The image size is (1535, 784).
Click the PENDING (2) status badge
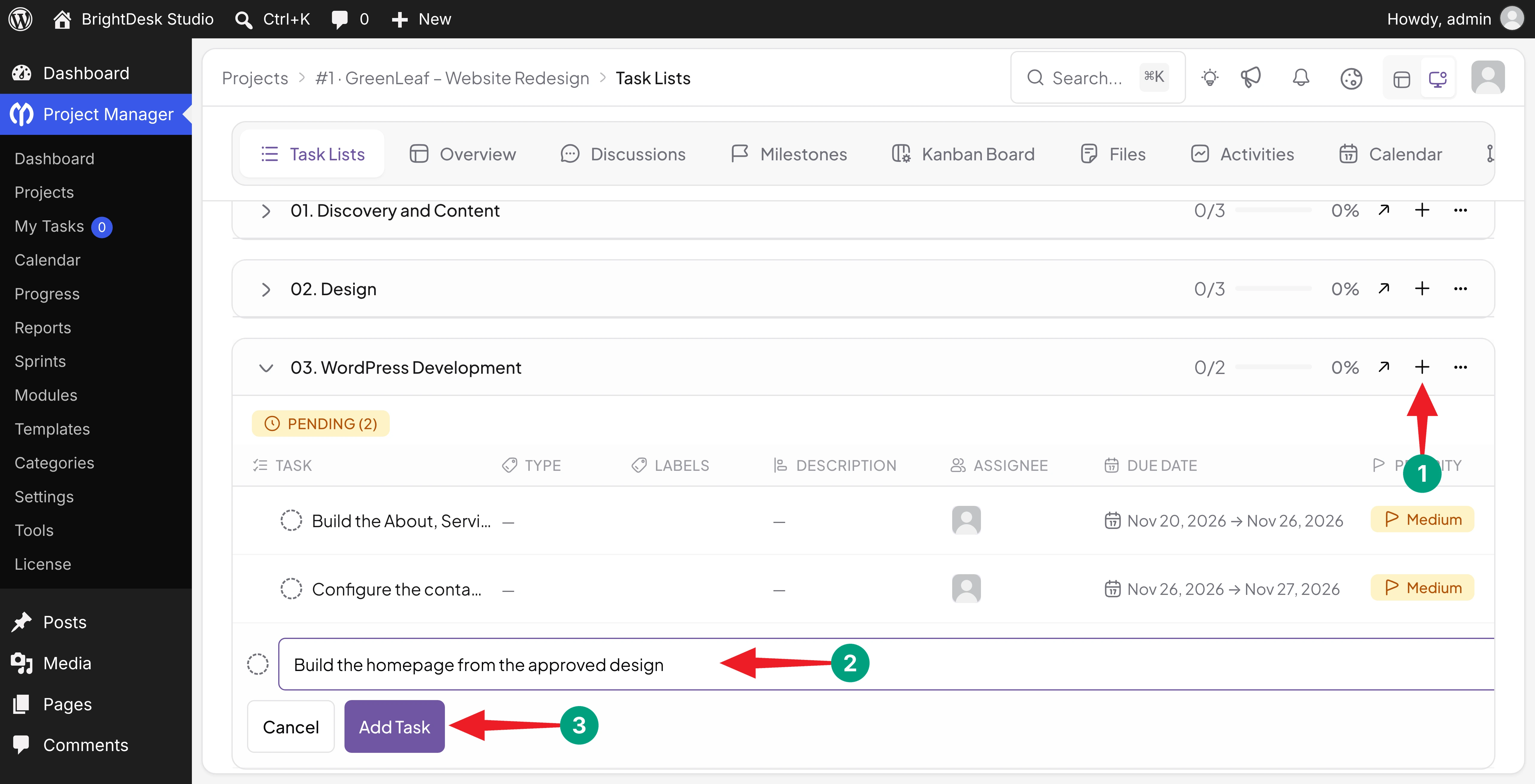[x=320, y=423]
